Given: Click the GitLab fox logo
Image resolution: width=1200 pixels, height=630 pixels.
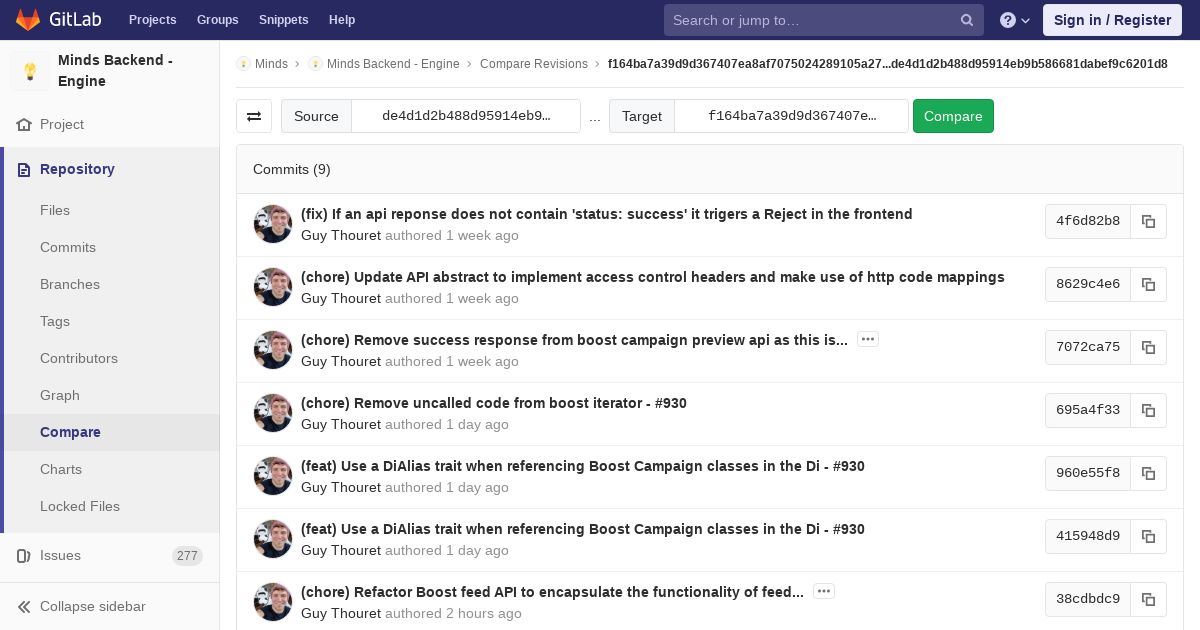Looking at the screenshot, I should 28,20.
